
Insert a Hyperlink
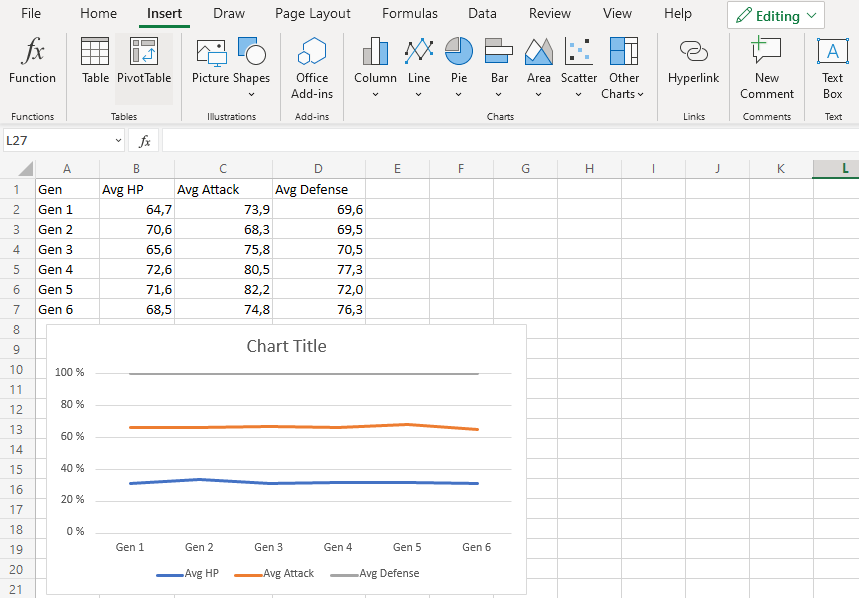click(693, 66)
